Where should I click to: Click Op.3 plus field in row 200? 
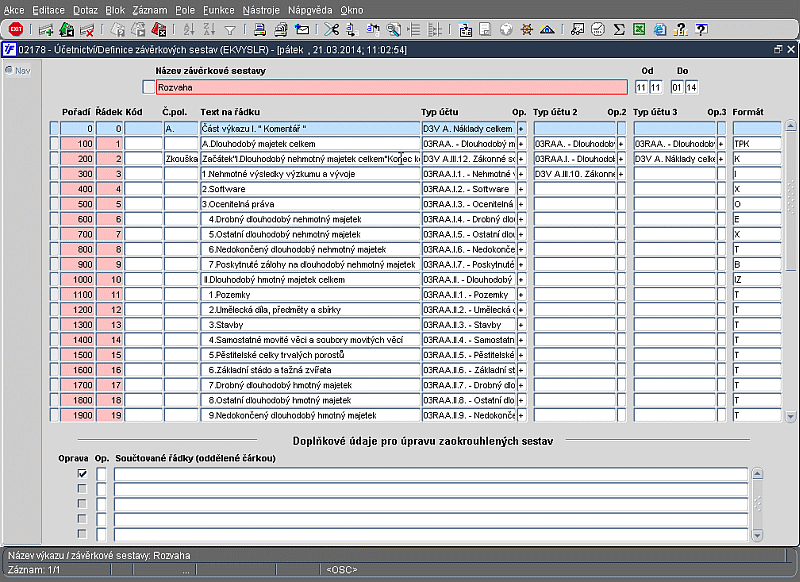(x=721, y=159)
